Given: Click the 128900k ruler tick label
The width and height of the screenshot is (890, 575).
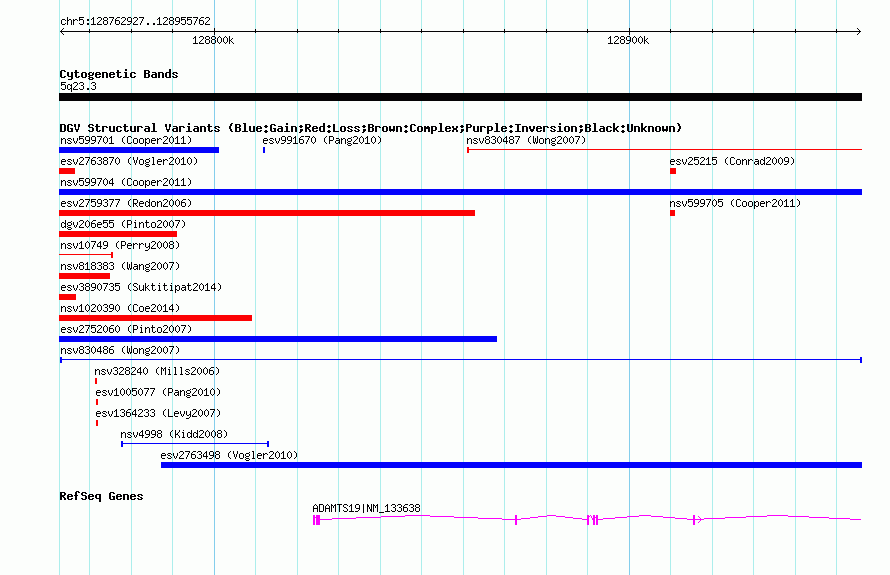Looking at the screenshot, I should click(x=628, y=40).
